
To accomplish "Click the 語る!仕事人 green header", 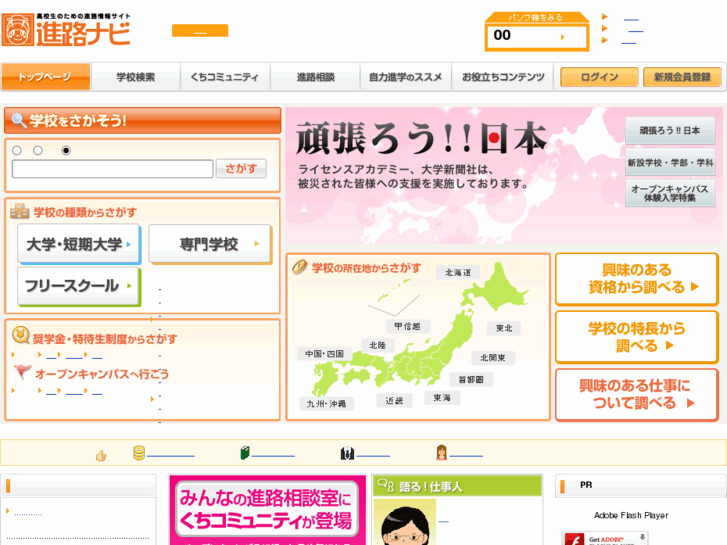I will coord(458,486).
